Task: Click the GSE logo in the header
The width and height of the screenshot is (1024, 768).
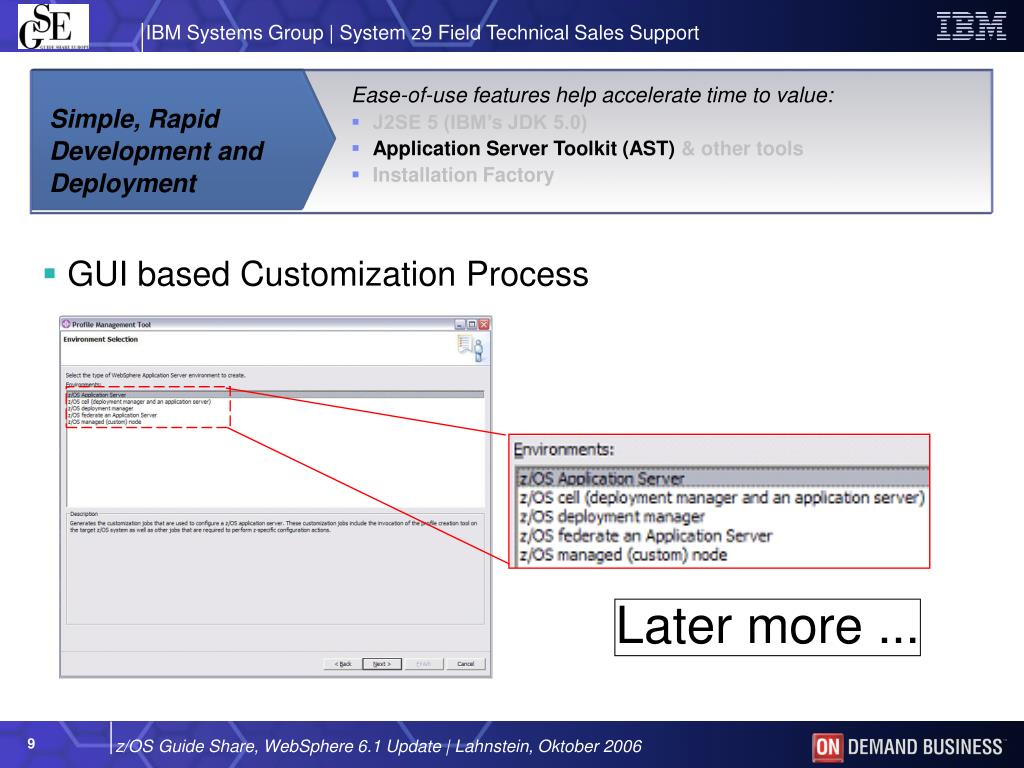Action: point(54,26)
